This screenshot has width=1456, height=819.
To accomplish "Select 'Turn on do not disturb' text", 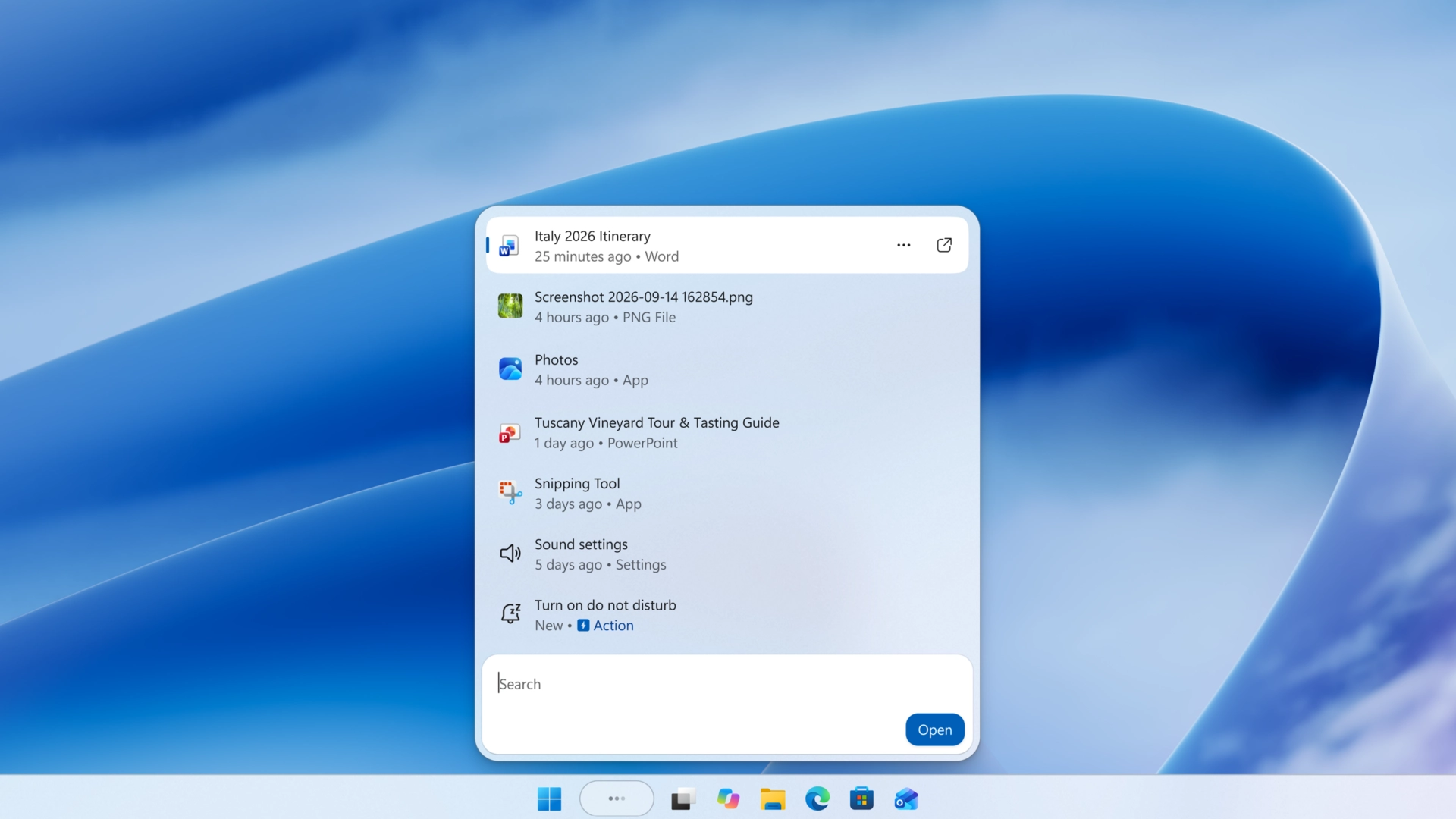I will (x=605, y=604).
